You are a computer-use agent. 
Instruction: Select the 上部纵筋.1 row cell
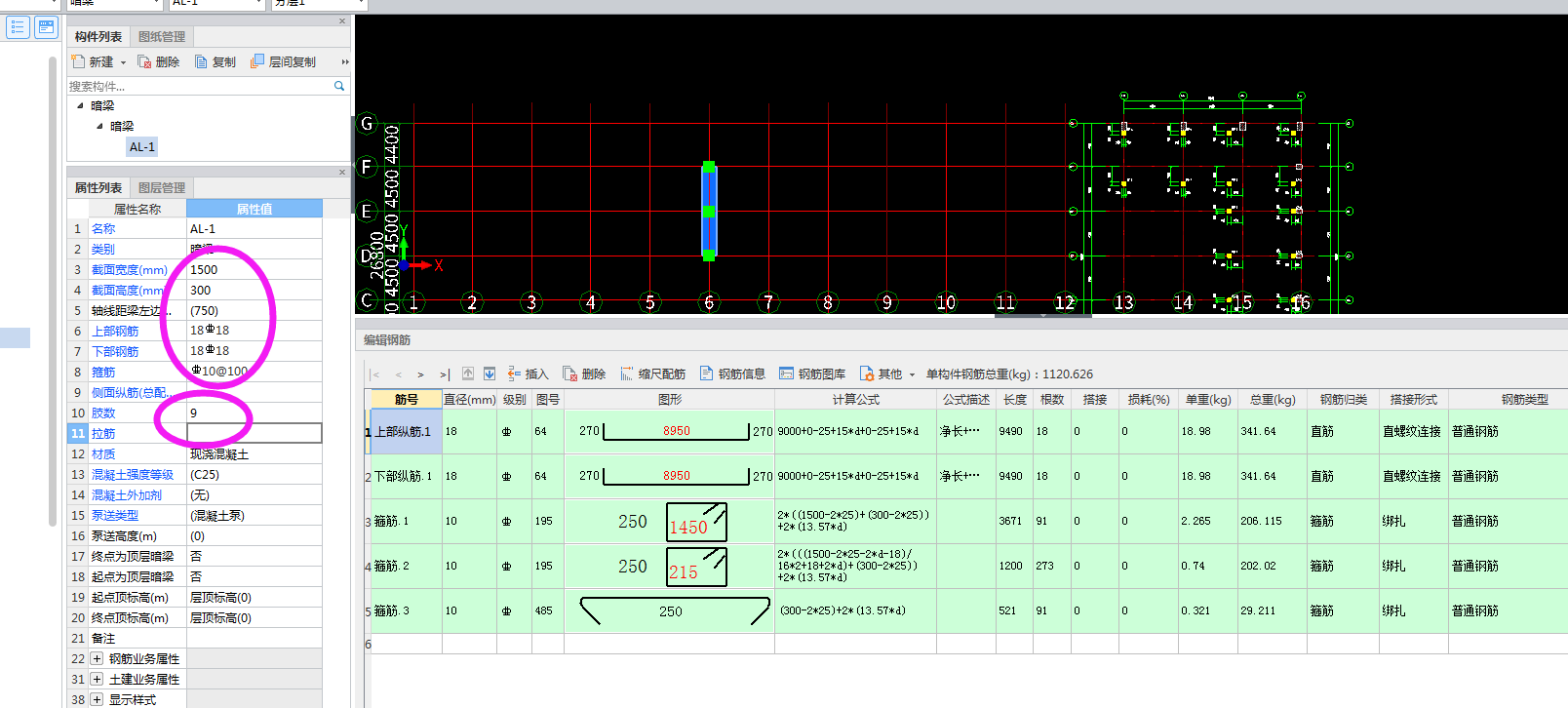pyautogui.click(x=407, y=431)
